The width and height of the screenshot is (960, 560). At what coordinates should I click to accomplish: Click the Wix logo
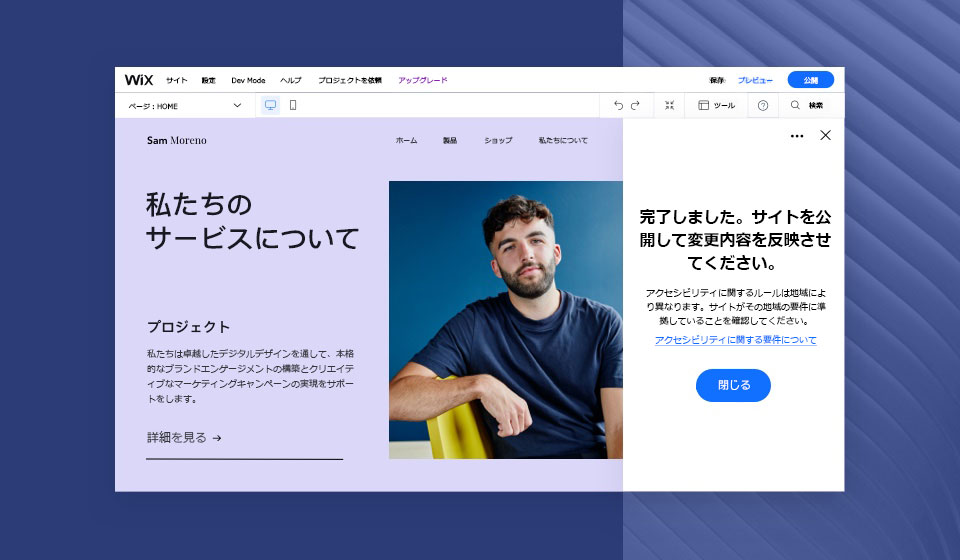139,80
